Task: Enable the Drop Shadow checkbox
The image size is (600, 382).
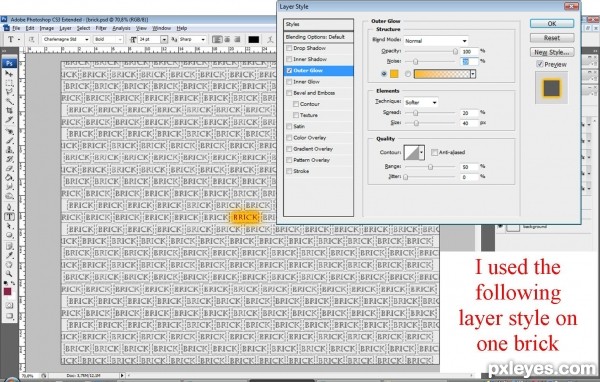Action: [x=289, y=48]
